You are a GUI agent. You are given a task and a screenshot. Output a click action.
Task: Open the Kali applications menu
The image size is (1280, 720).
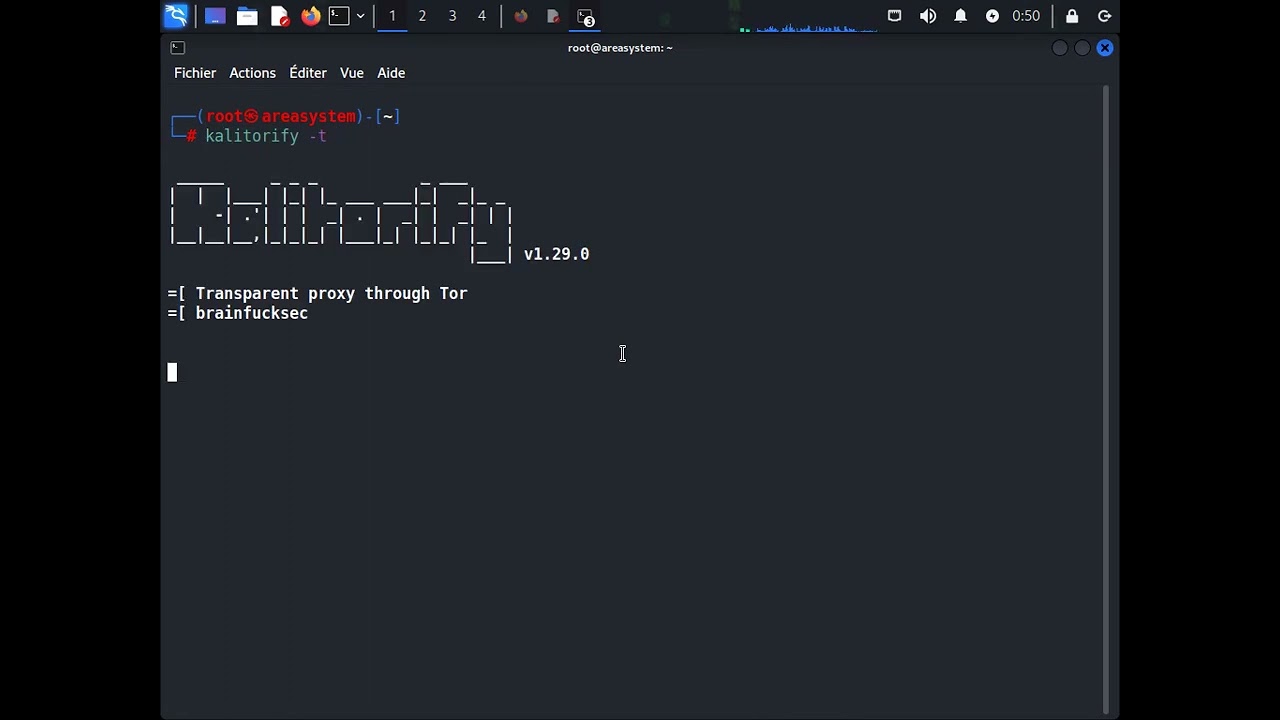[x=176, y=16]
